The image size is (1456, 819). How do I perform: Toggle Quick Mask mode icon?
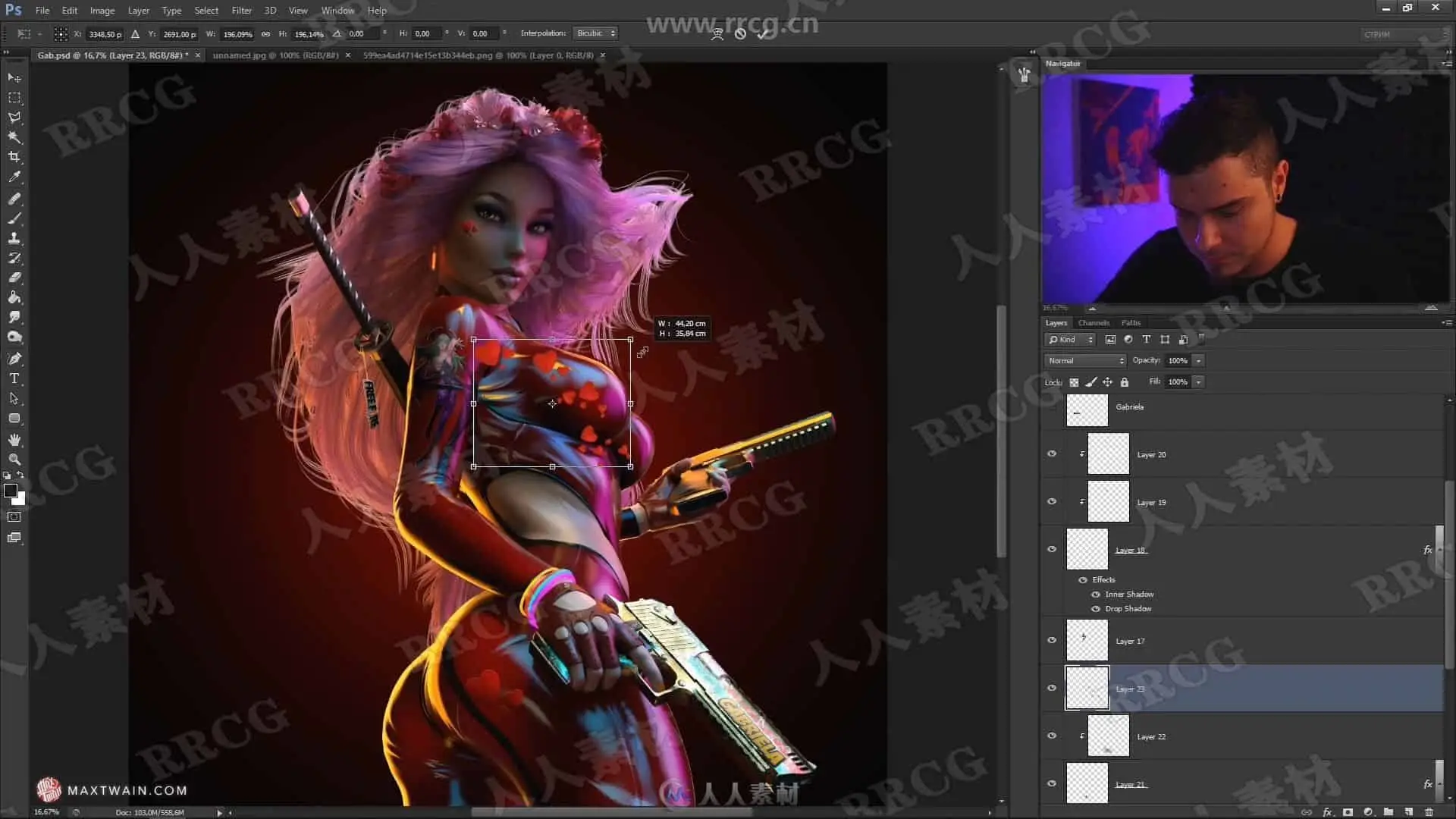pos(14,517)
